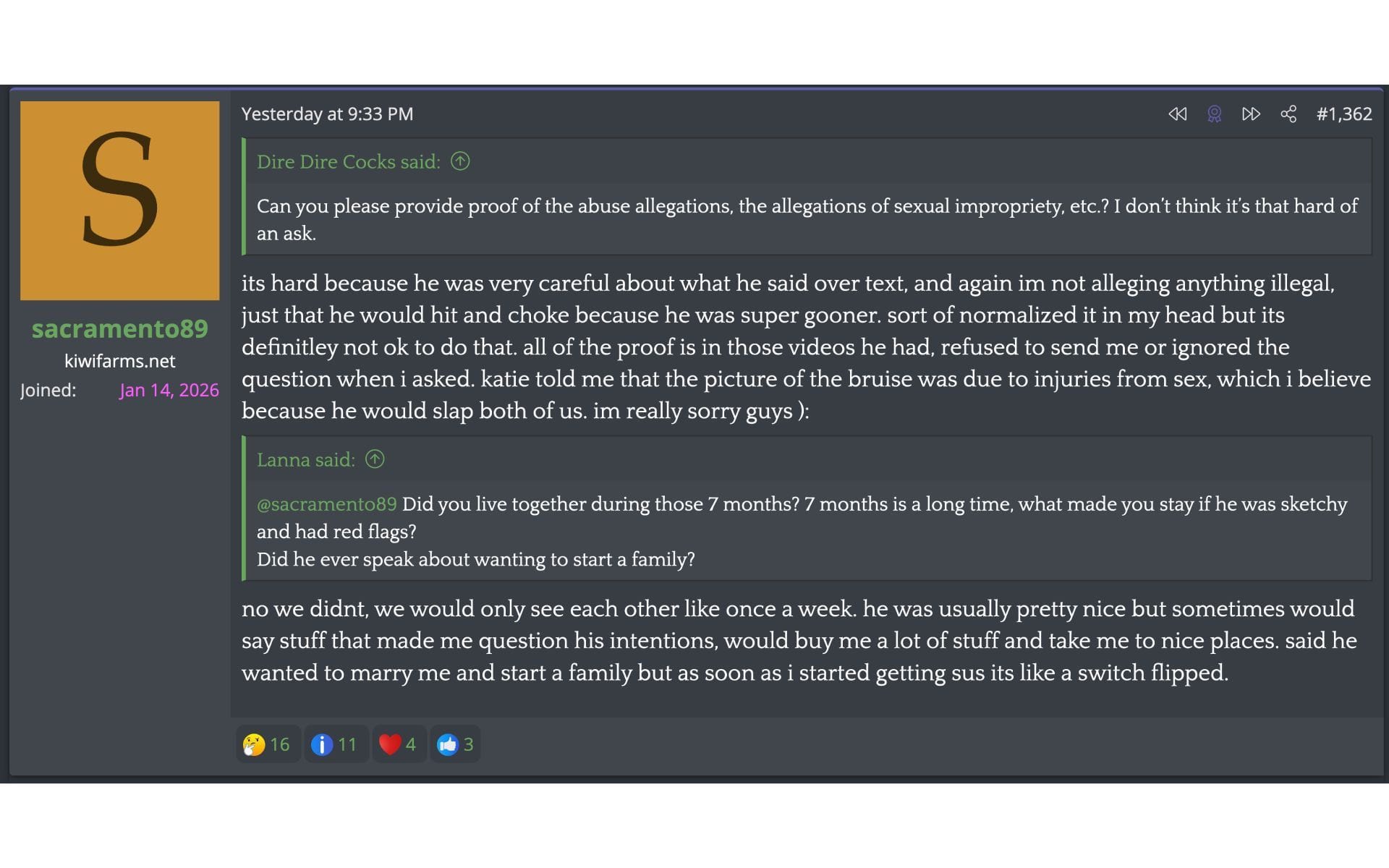Screen dimensions: 1389x868
Task: Jump to Lanna's quoted post arrow
Action: (x=375, y=459)
